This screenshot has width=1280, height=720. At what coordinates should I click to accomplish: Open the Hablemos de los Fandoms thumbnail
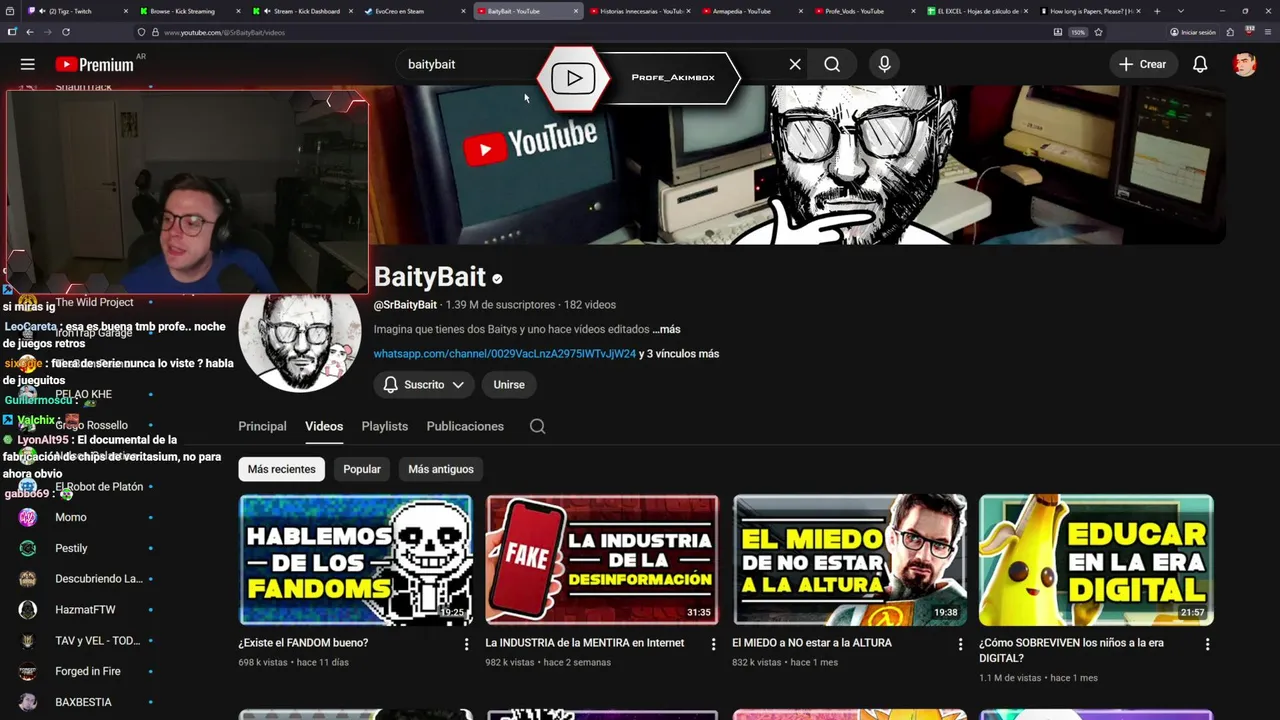355,560
